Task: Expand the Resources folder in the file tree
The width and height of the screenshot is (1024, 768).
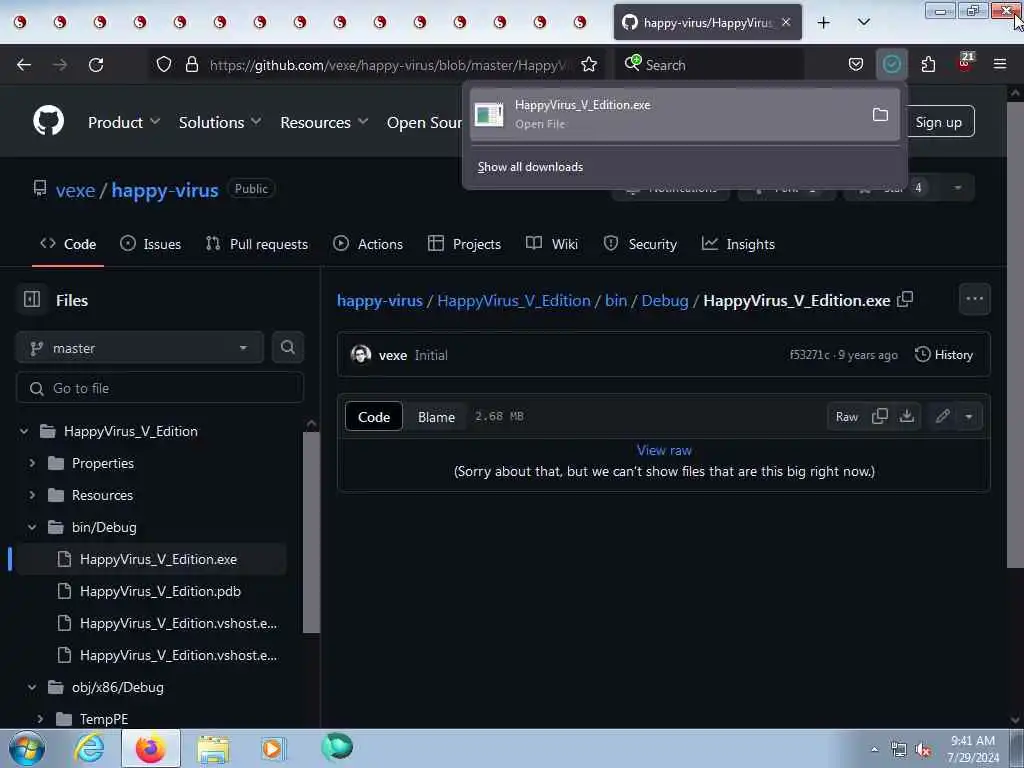Action: tap(32, 495)
